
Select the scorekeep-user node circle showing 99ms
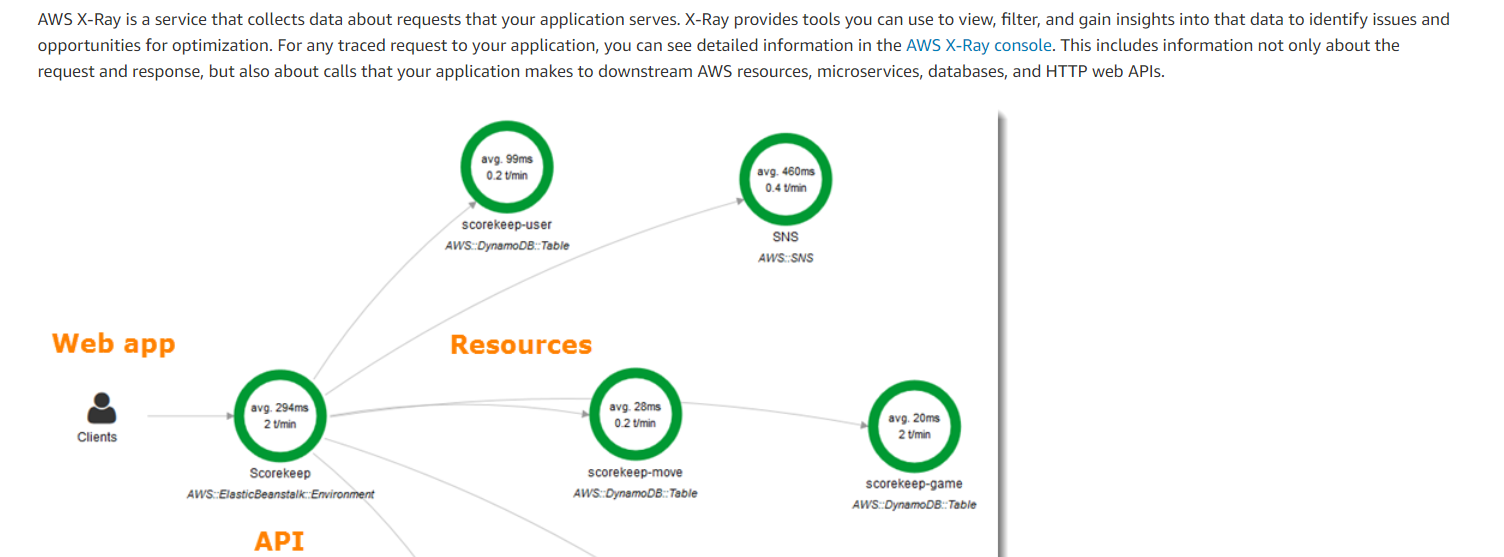coord(506,167)
